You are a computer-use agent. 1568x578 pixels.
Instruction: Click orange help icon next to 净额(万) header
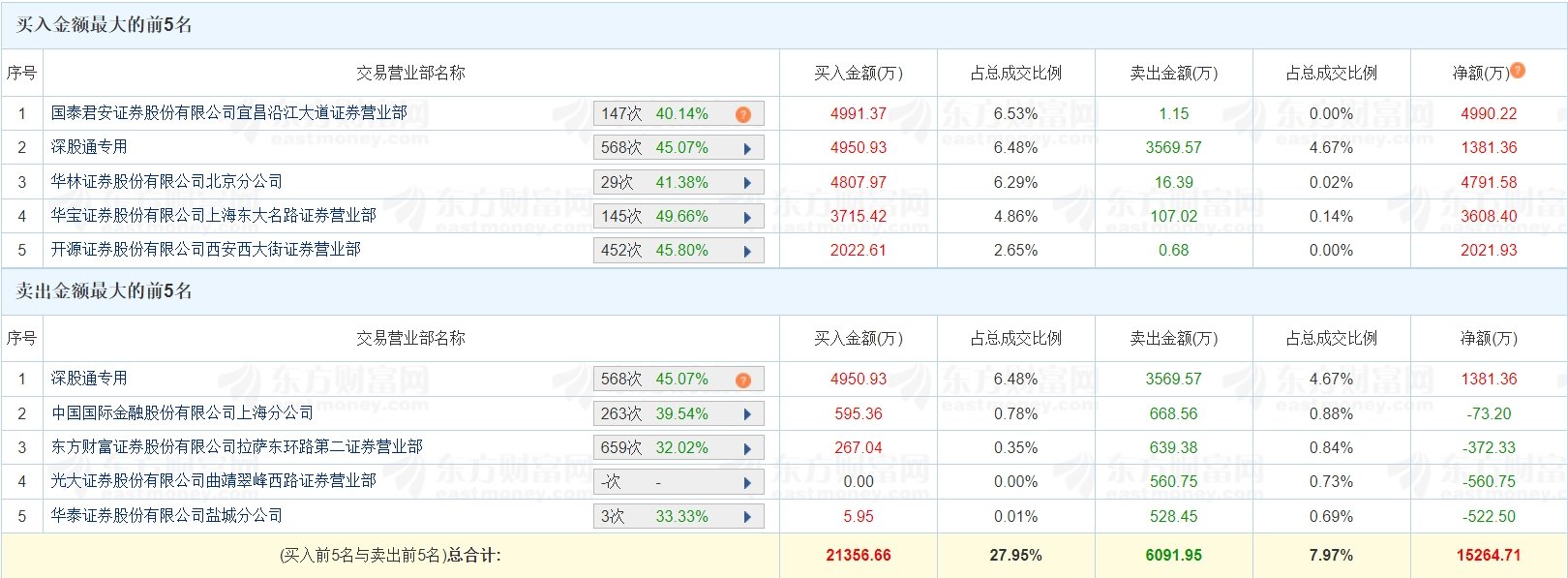tap(1518, 71)
